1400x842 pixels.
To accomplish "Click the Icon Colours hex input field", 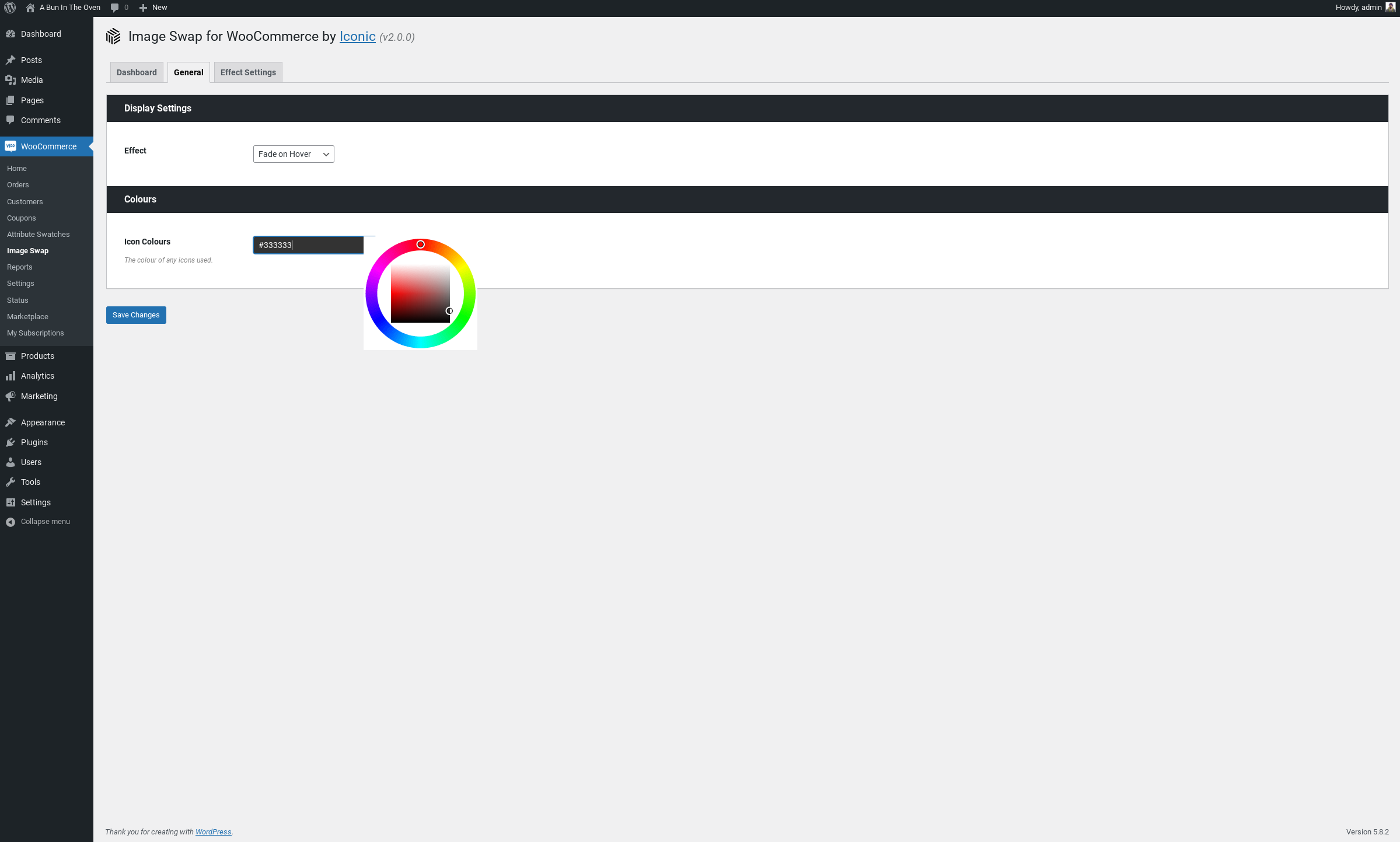I will coord(308,245).
